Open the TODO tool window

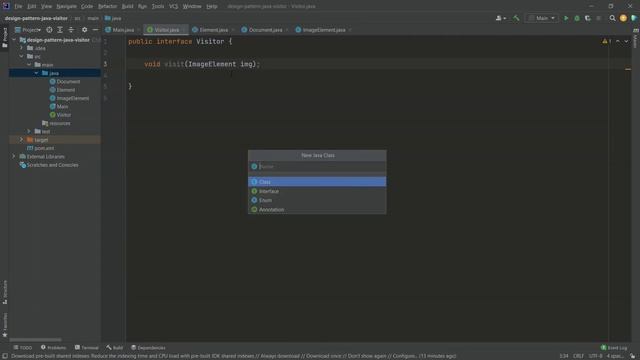coord(23,348)
